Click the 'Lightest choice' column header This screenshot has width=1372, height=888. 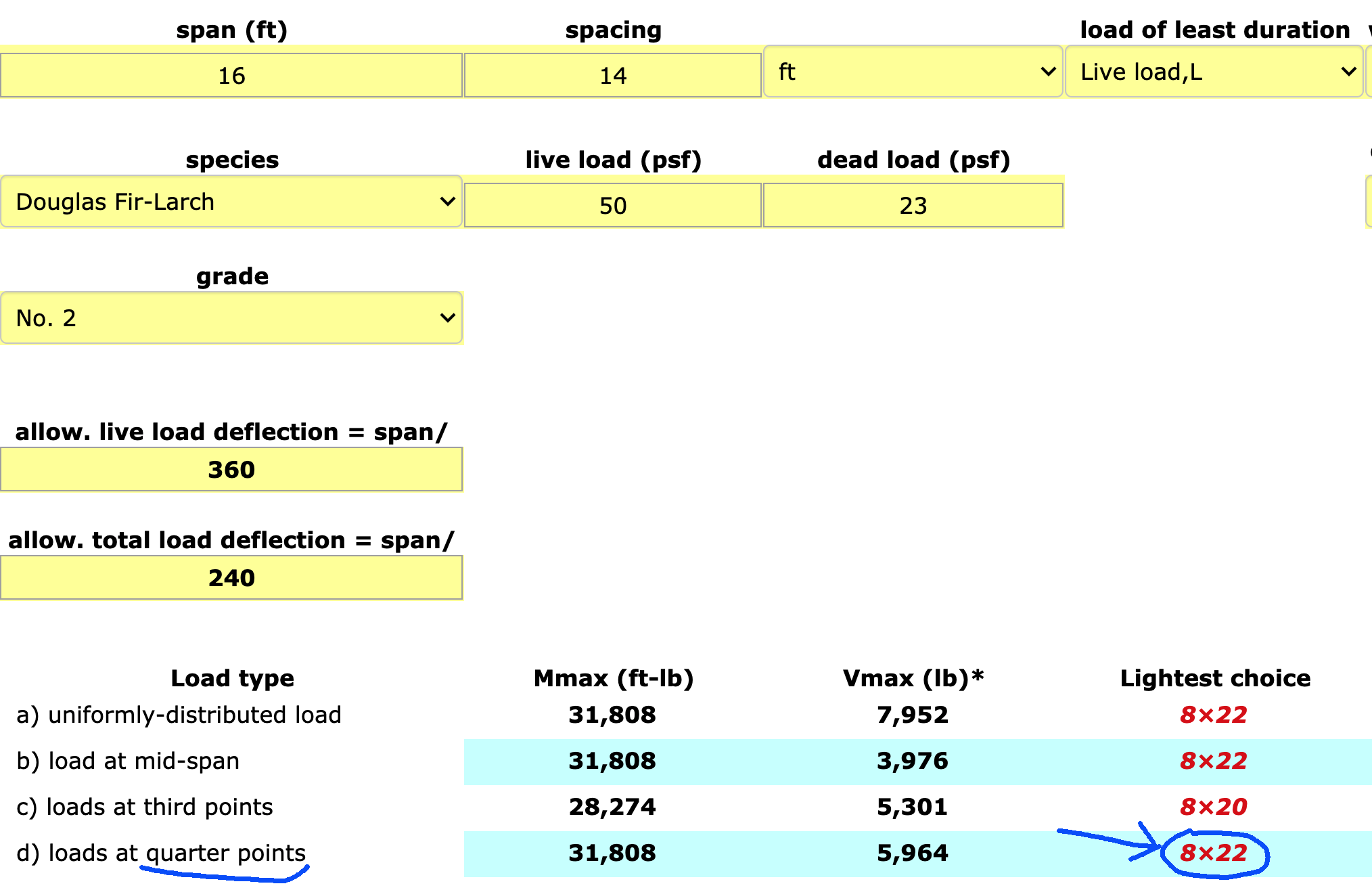(1215, 678)
